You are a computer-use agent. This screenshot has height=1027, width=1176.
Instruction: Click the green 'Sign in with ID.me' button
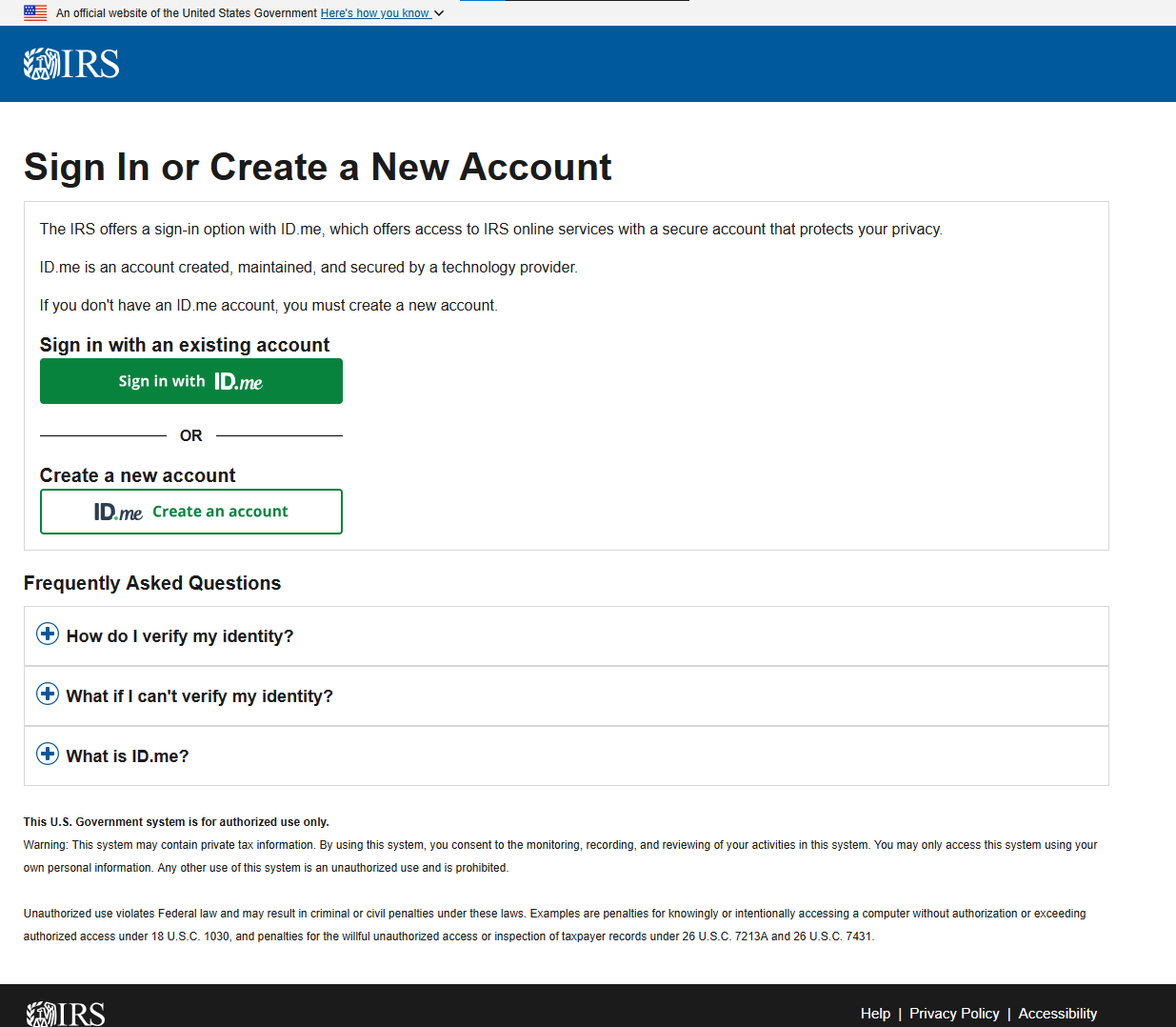191,381
